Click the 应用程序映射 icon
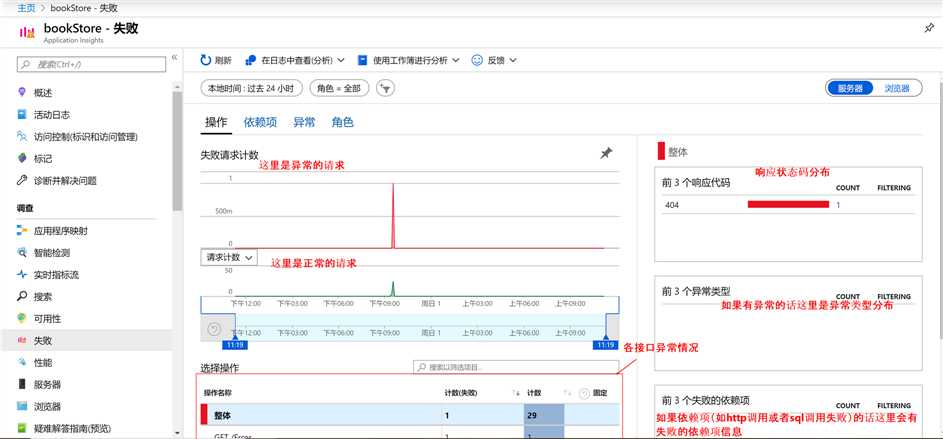Screen dimensions: 943x439 pos(22,230)
